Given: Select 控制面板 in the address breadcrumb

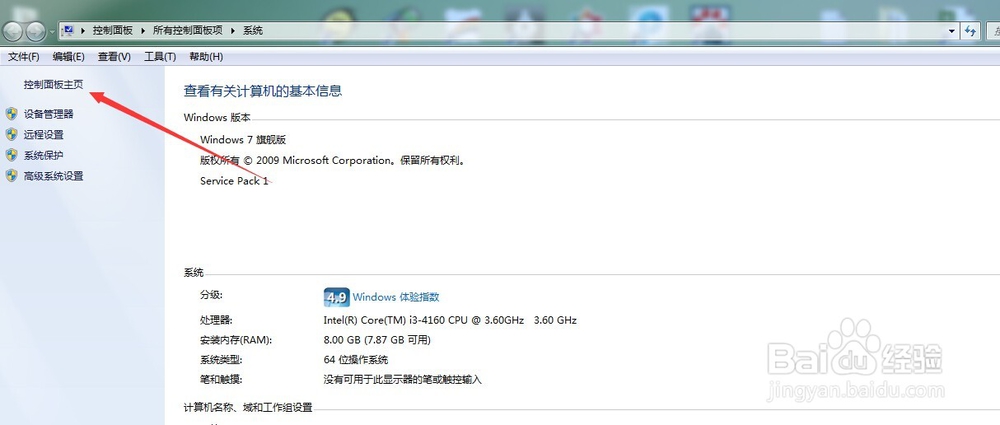Looking at the screenshot, I should (113, 31).
